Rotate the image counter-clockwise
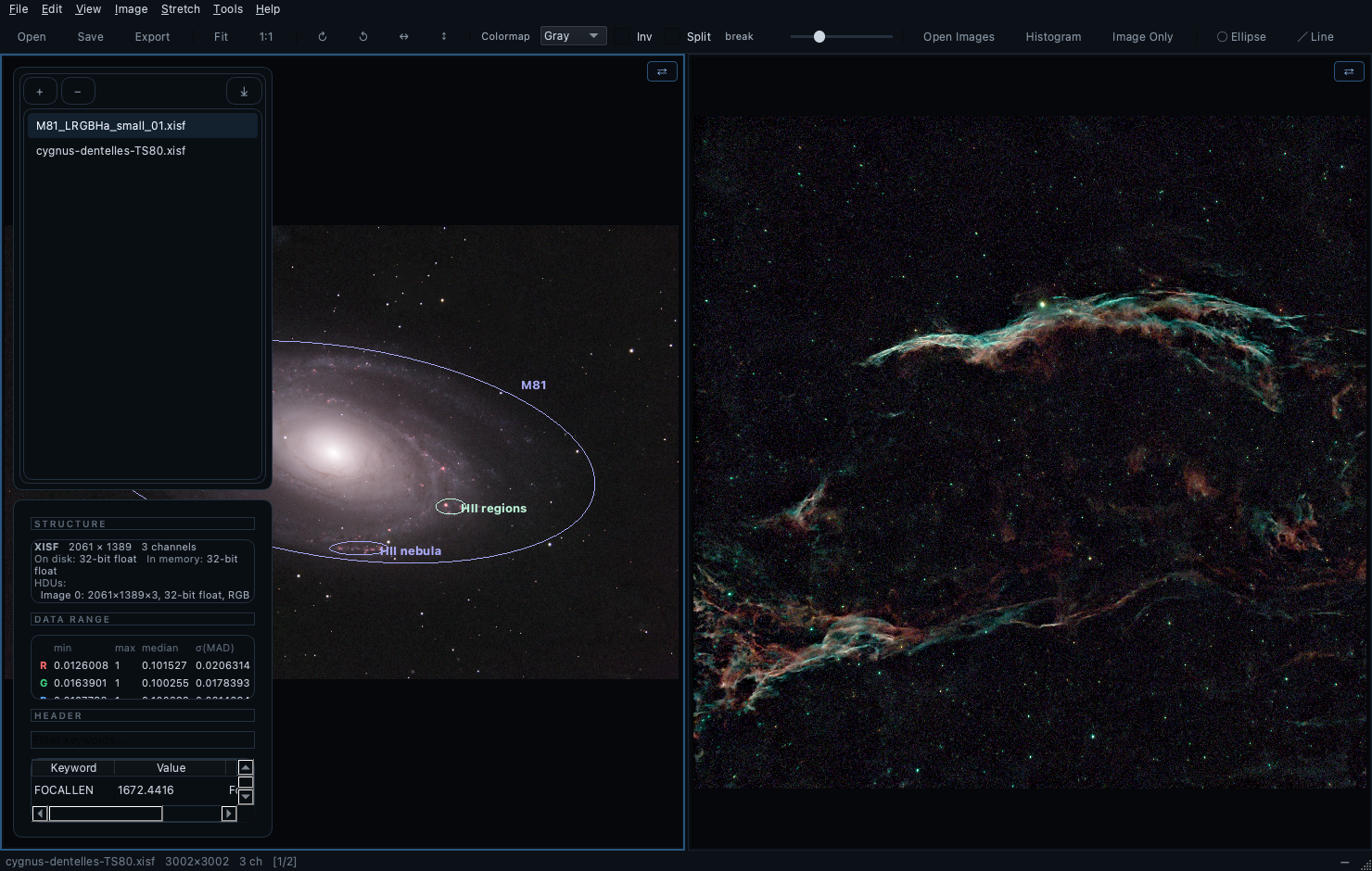This screenshot has width=1372, height=871. [363, 37]
